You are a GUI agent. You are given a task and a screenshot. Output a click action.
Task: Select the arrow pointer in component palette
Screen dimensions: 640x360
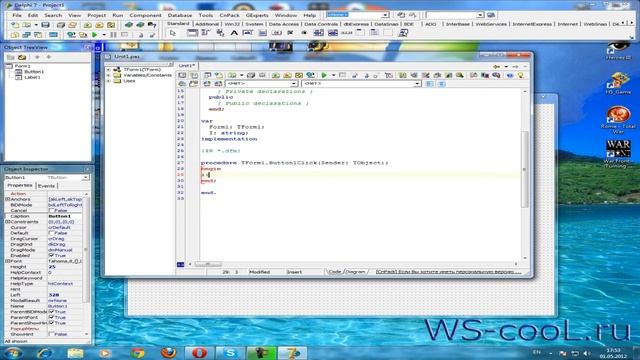[x=173, y=33]
